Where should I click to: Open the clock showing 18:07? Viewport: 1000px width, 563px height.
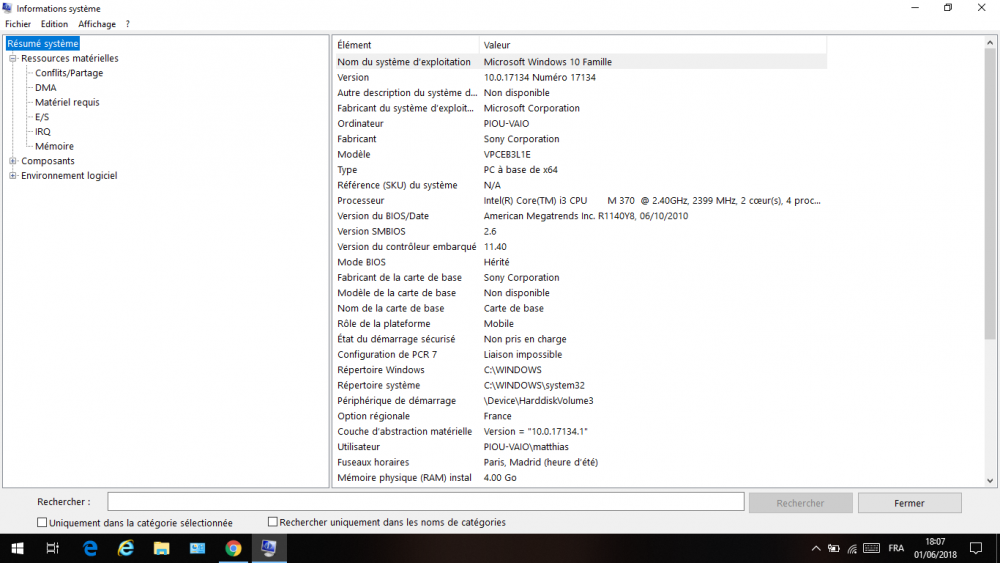(935, 548)
